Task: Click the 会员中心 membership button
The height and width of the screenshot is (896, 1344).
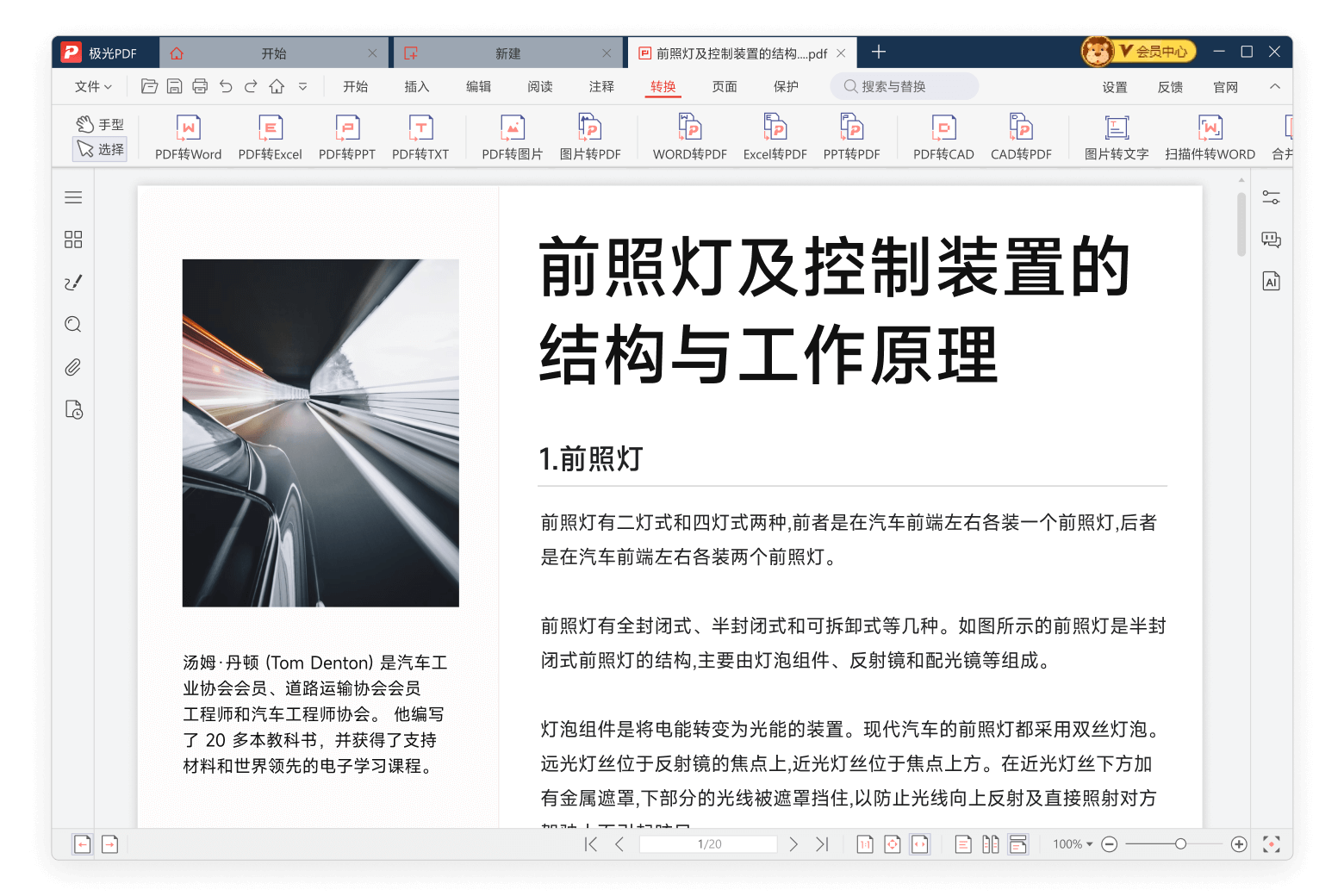Action: [1140, 52]
